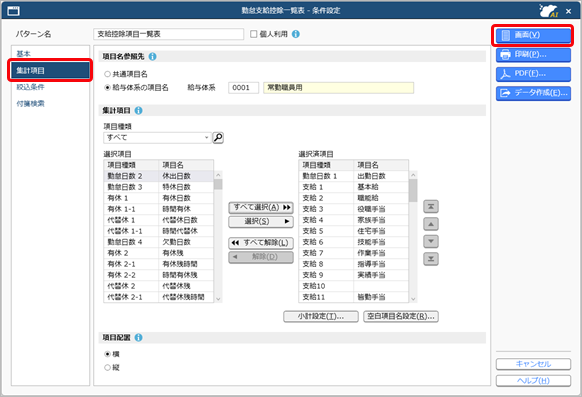Viewport: 582px width, 397px height.
Task: Select 出勤日数 row in 選択済項目
Action: [x=353, y=176]
